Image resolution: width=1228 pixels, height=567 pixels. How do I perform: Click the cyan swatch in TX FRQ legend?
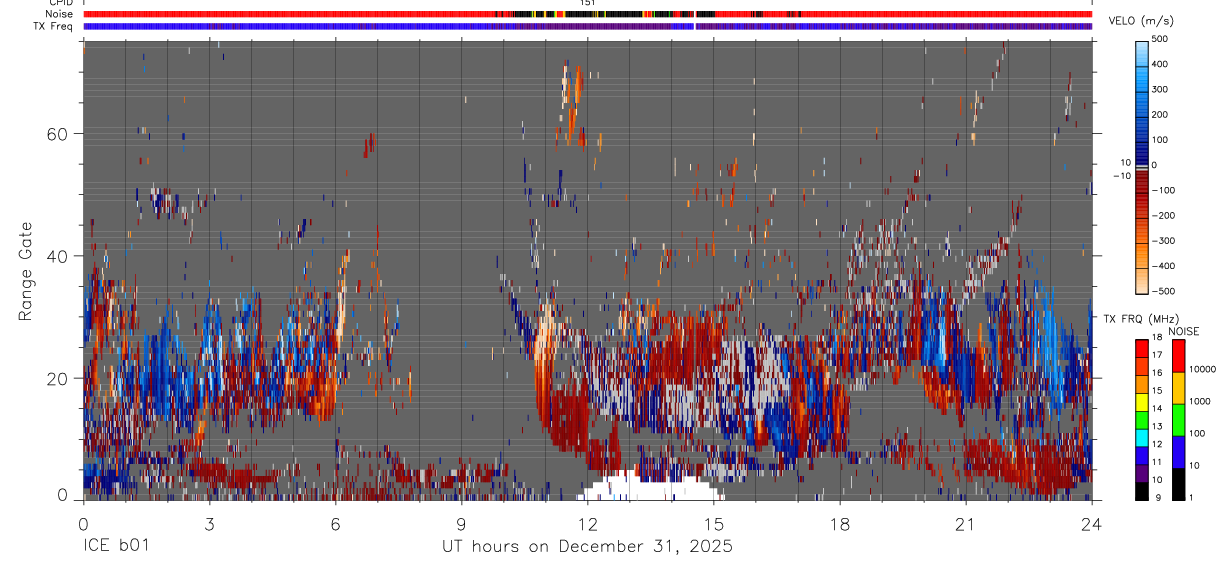click(x=1142, y=437)
